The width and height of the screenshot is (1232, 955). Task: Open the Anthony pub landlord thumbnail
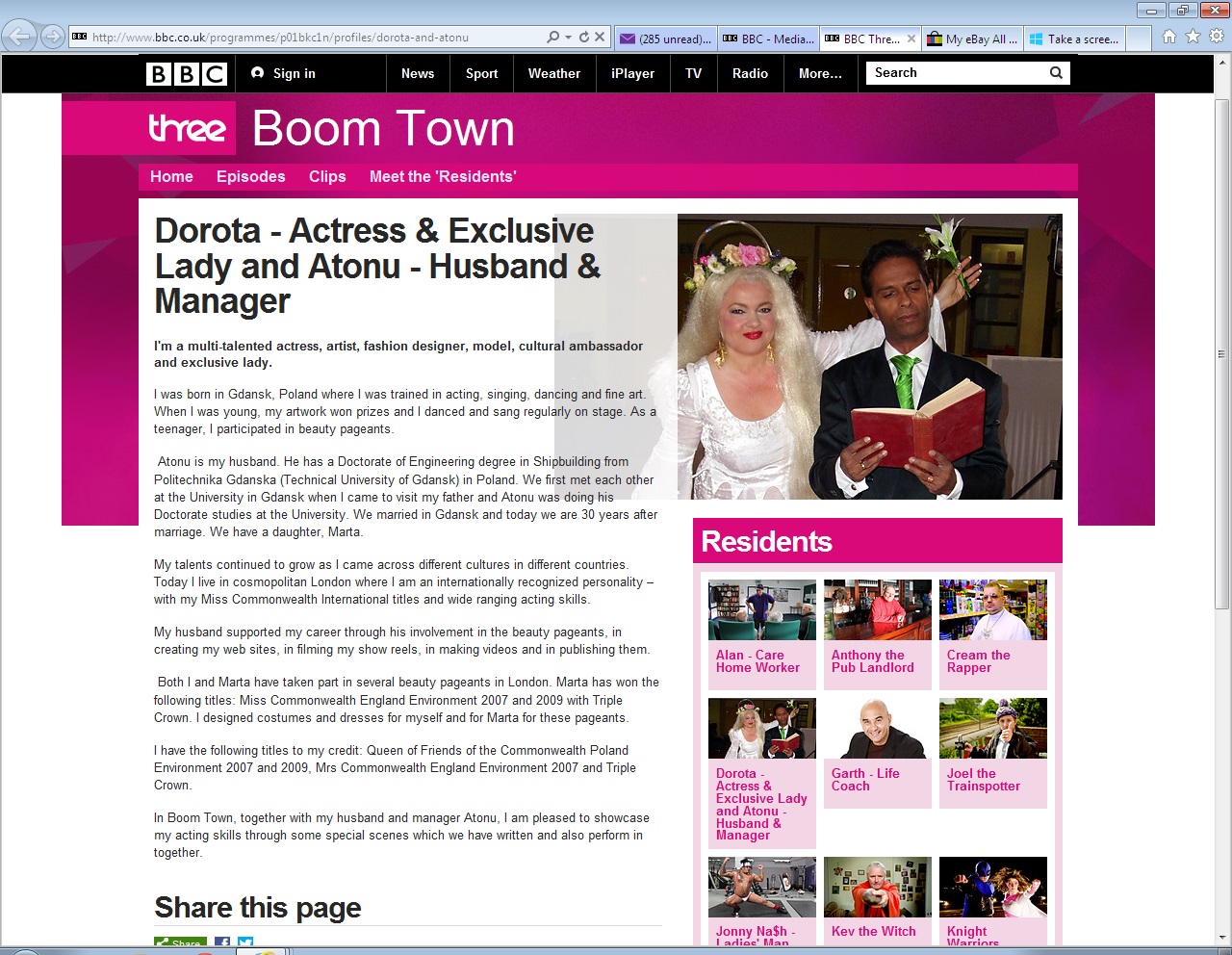click(x=878, y=610)
